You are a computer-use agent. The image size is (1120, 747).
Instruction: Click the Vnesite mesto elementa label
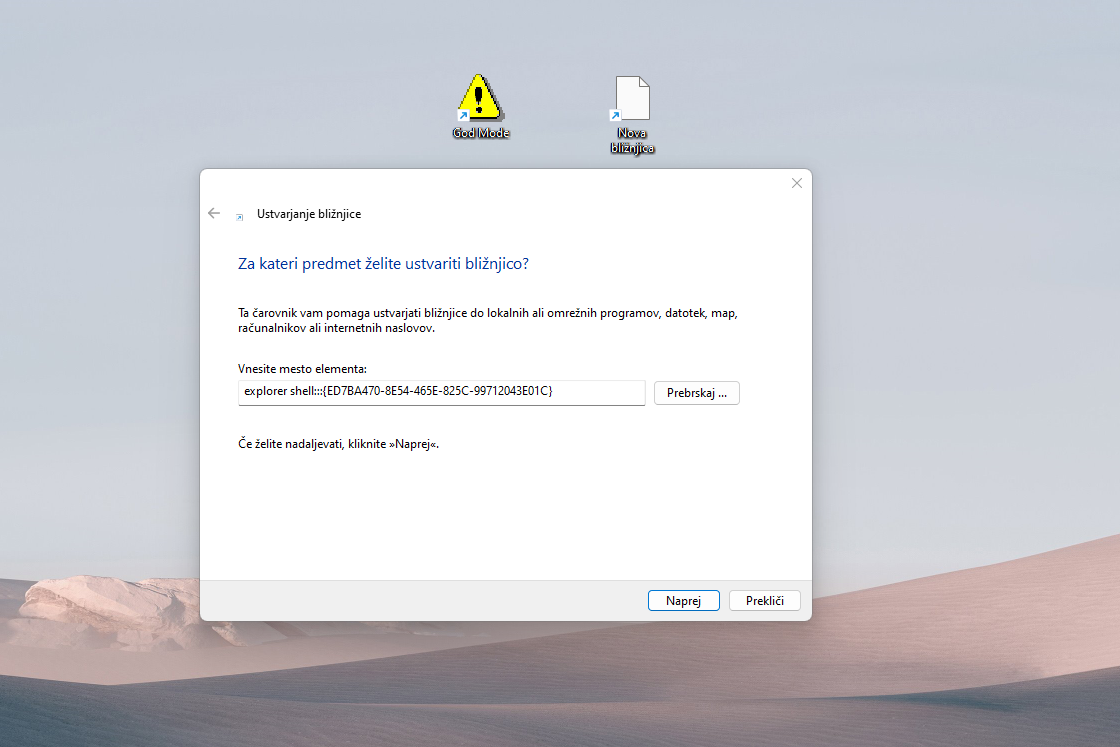pos(302,369)
